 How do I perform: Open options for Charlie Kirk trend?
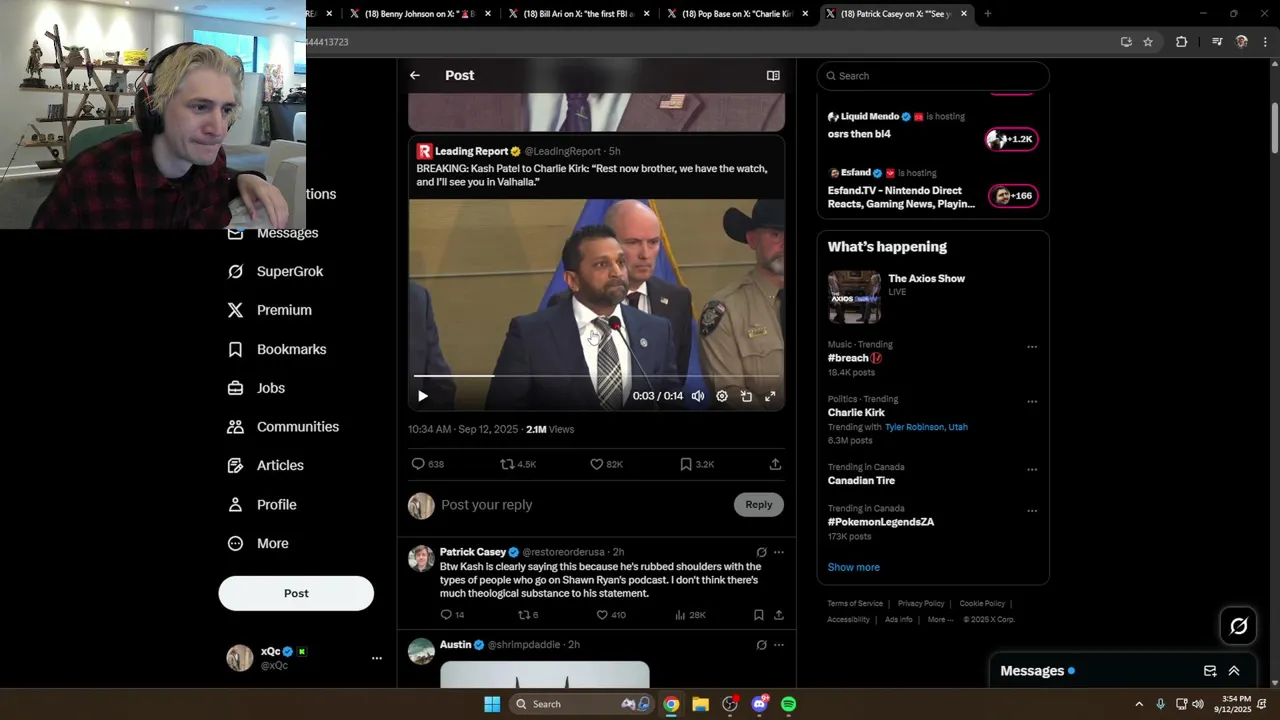pyautogui.click(x=1032, y=402)
